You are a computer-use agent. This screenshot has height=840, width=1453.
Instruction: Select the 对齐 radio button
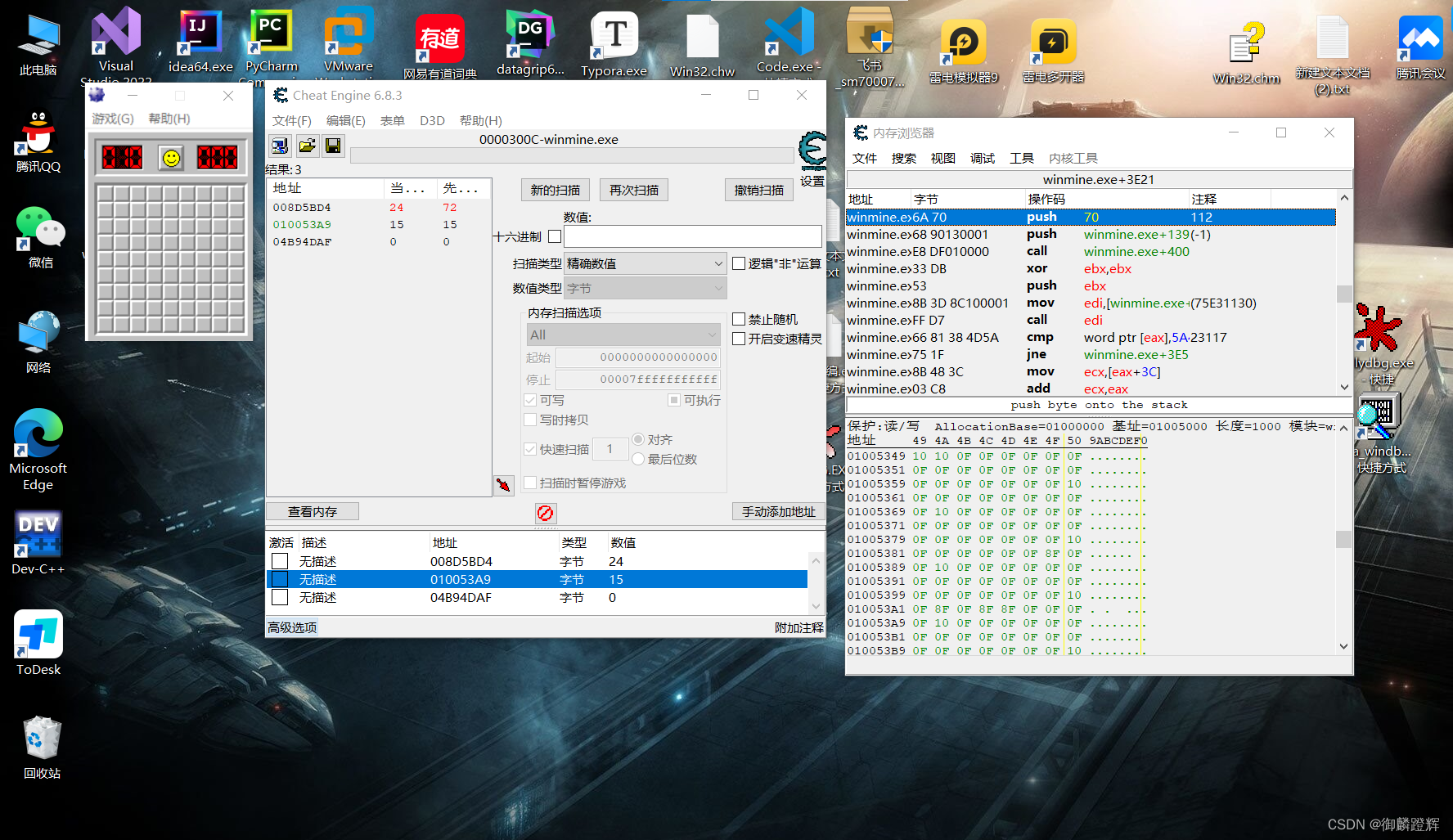638,439
